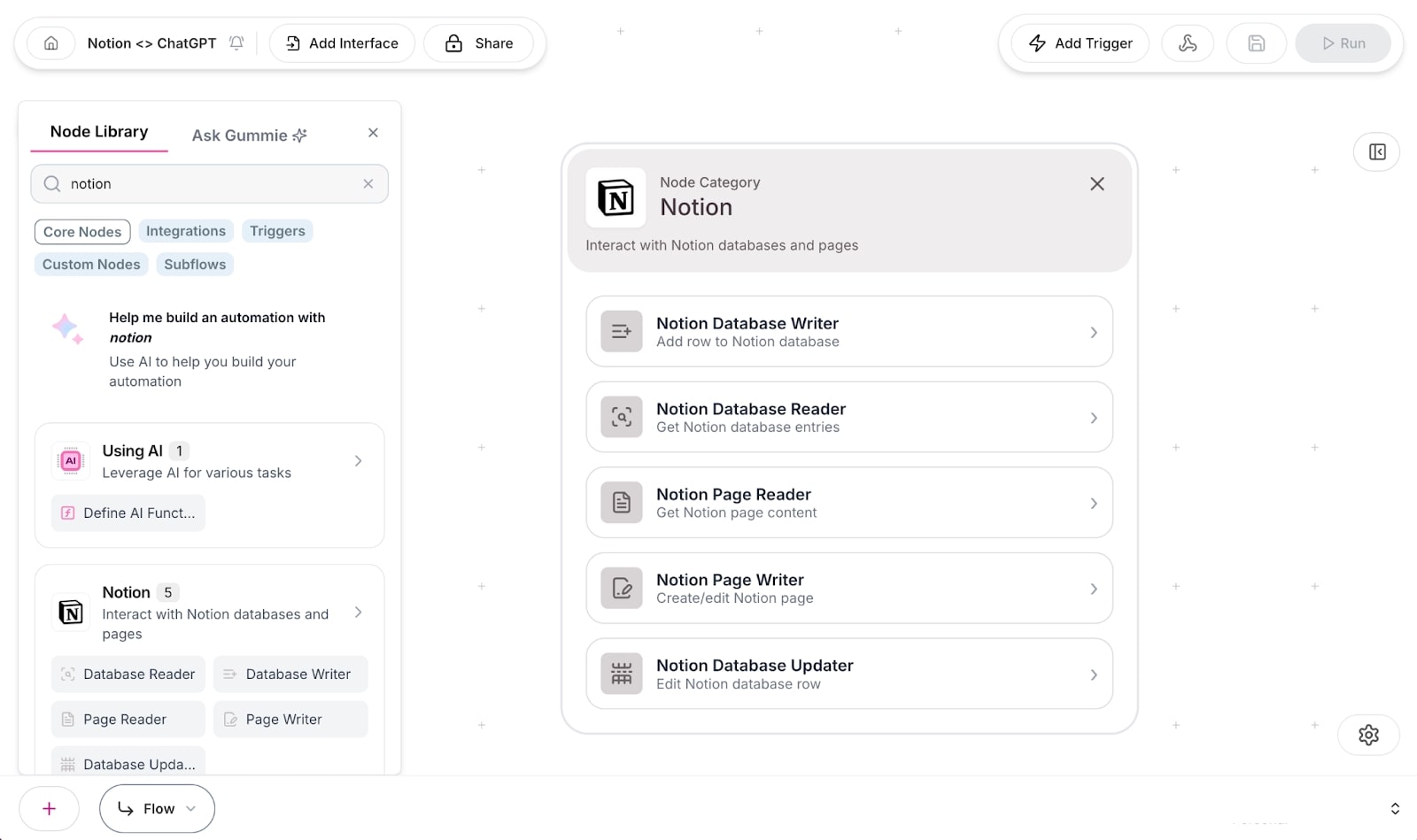Open the Flow dropdown
Image resolution: width=1417 pixels, height=840 pixels.
(157, 809)
